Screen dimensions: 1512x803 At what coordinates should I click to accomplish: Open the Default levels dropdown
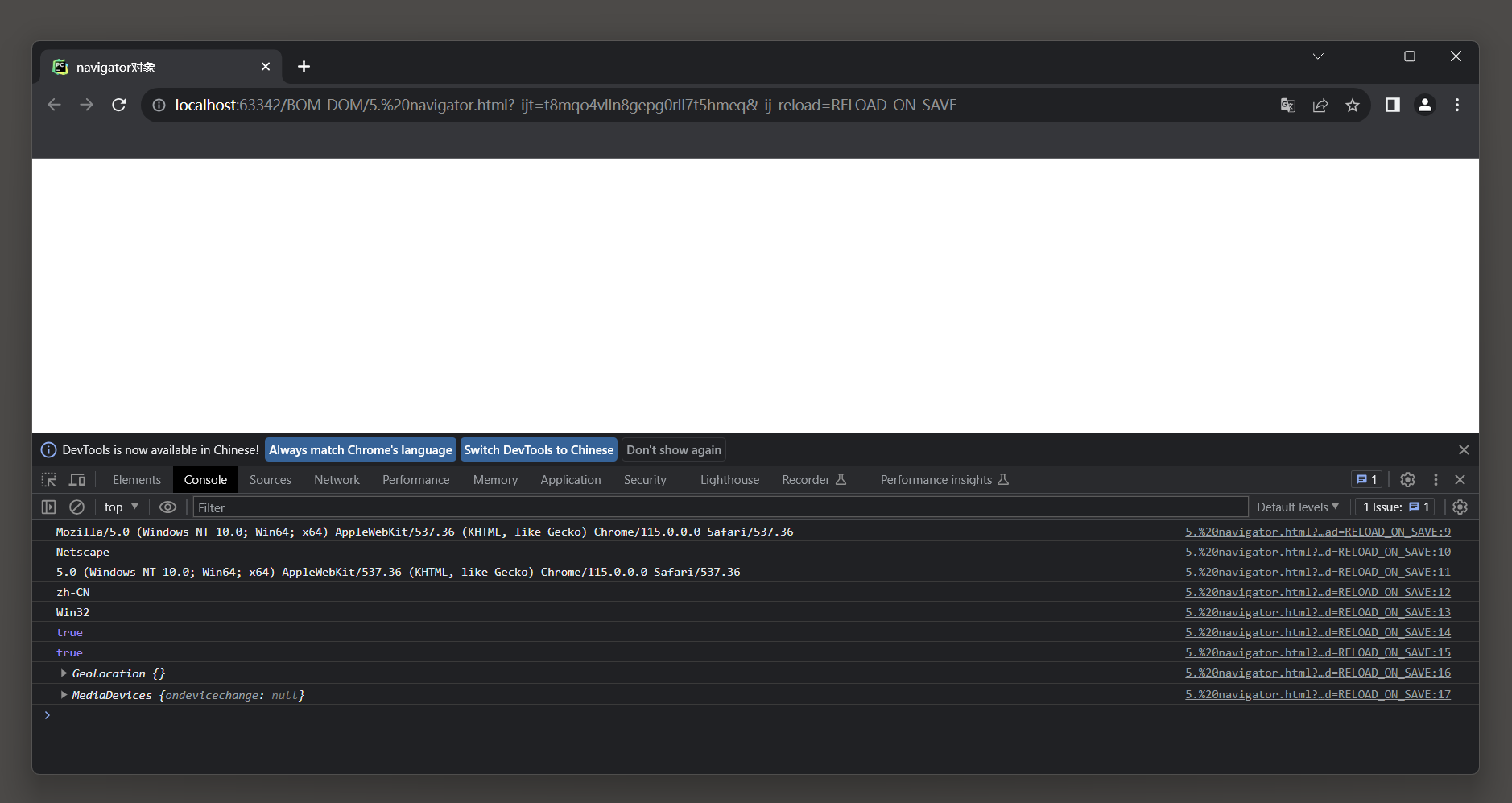(1298, 507)
